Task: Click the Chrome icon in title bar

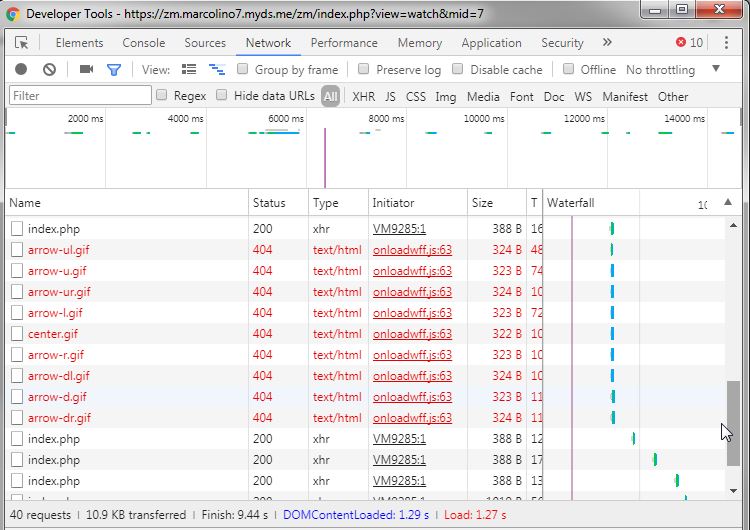Action: click(x=13, y=14)
